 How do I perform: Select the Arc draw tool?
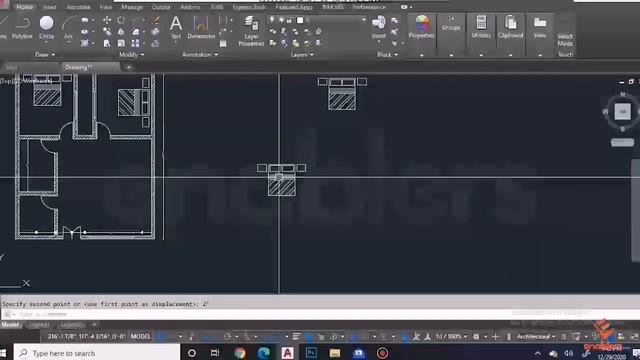coord(68,27)
